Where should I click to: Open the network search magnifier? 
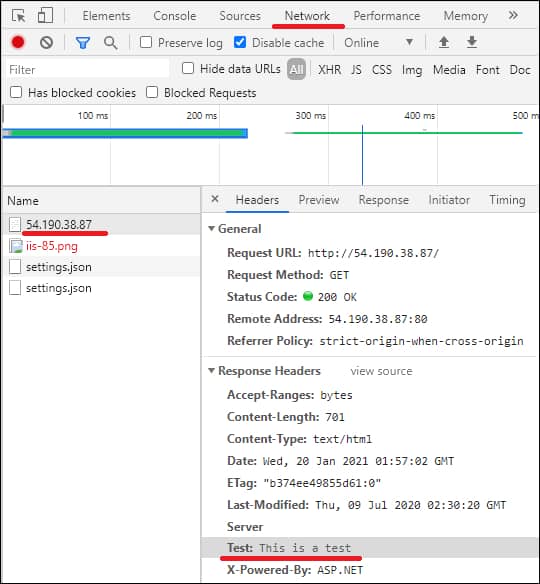pyautogui.click(x=111, y=43)
